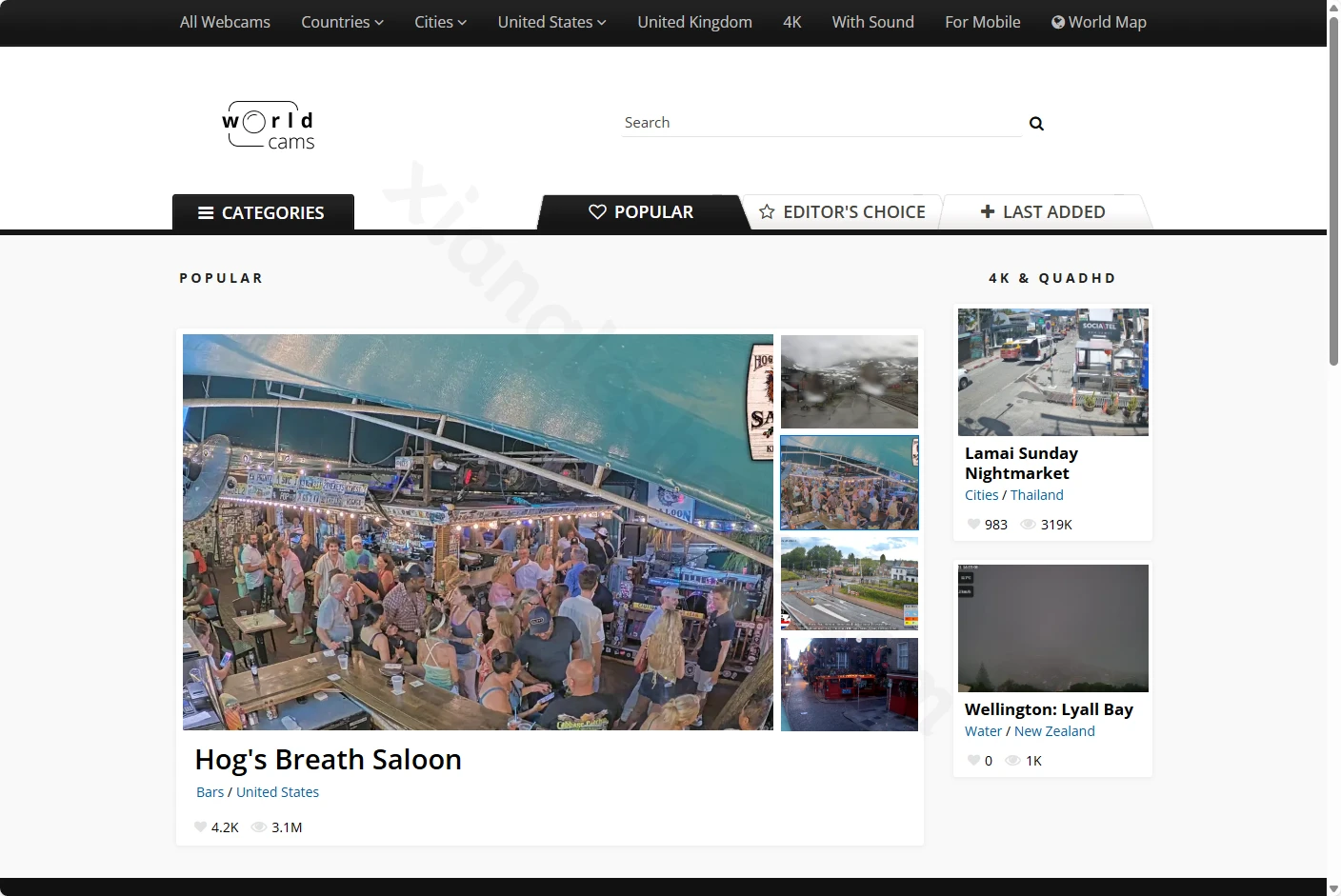Click the 4.2K likes count
Screen dimensions: 1341x896
tap(225, 827)
